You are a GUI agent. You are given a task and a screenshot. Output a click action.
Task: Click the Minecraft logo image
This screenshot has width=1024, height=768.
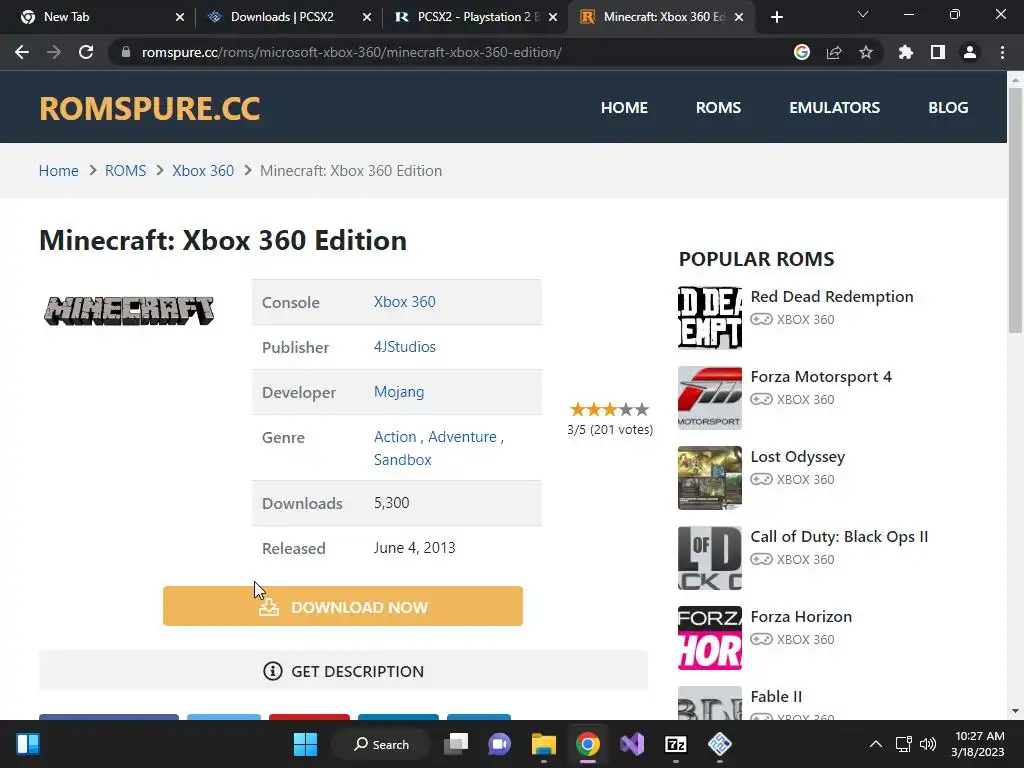pos(129,310)
